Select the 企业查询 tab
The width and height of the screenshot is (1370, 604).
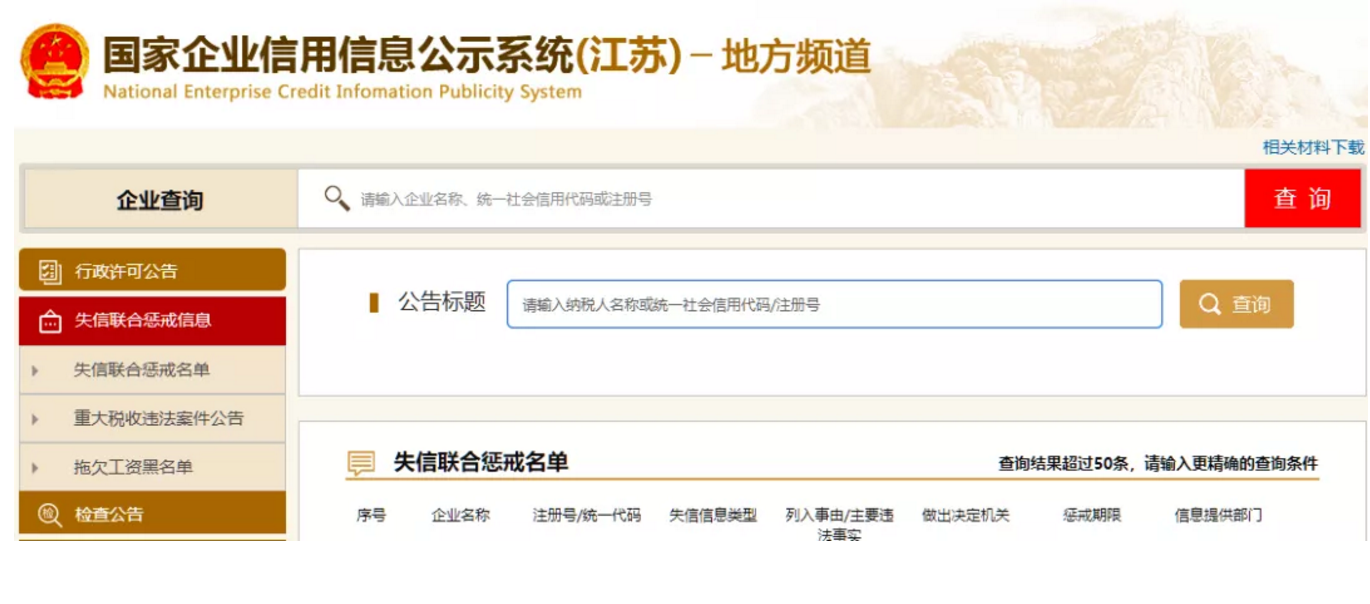160,199
